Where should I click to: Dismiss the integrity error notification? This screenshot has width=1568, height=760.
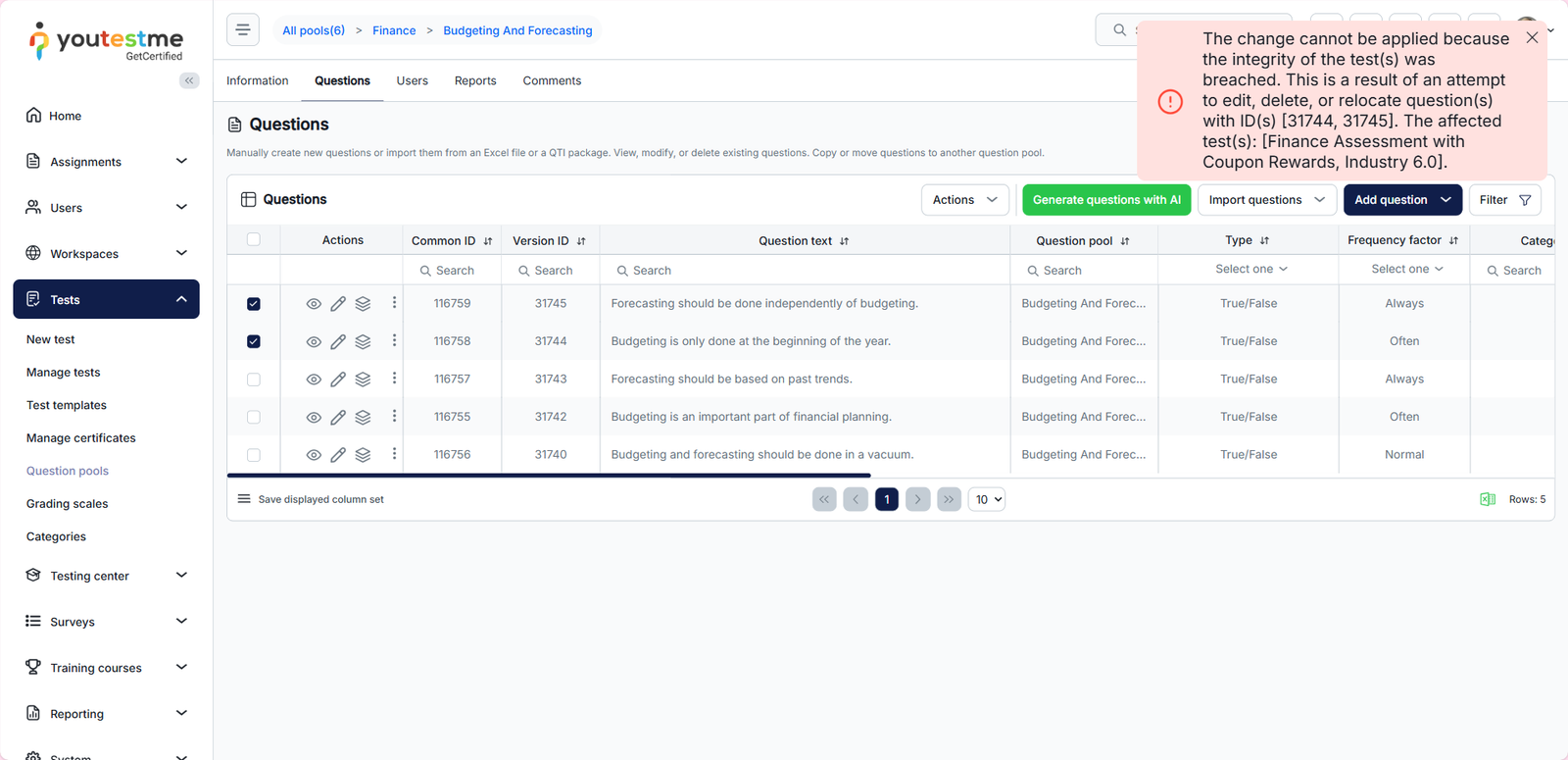click(x=1532, y=37)
